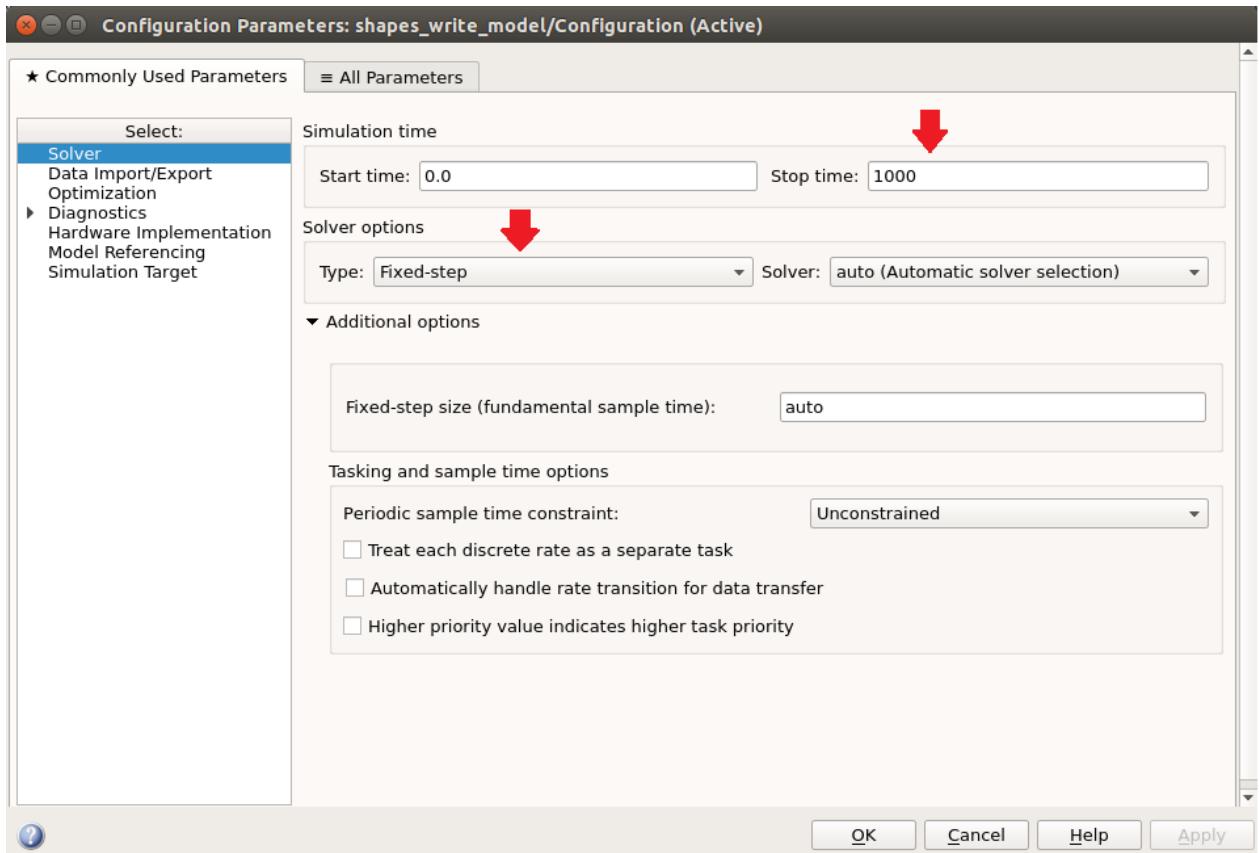Click the blue help question mark icon
1259x853 pixels.
(21, 835)
